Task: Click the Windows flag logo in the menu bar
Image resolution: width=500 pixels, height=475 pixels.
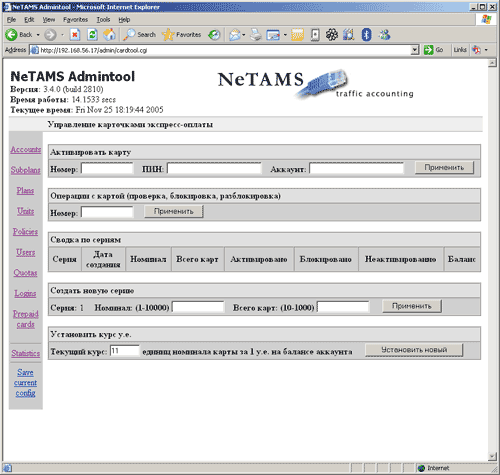Action: click(x=486, y=20)
